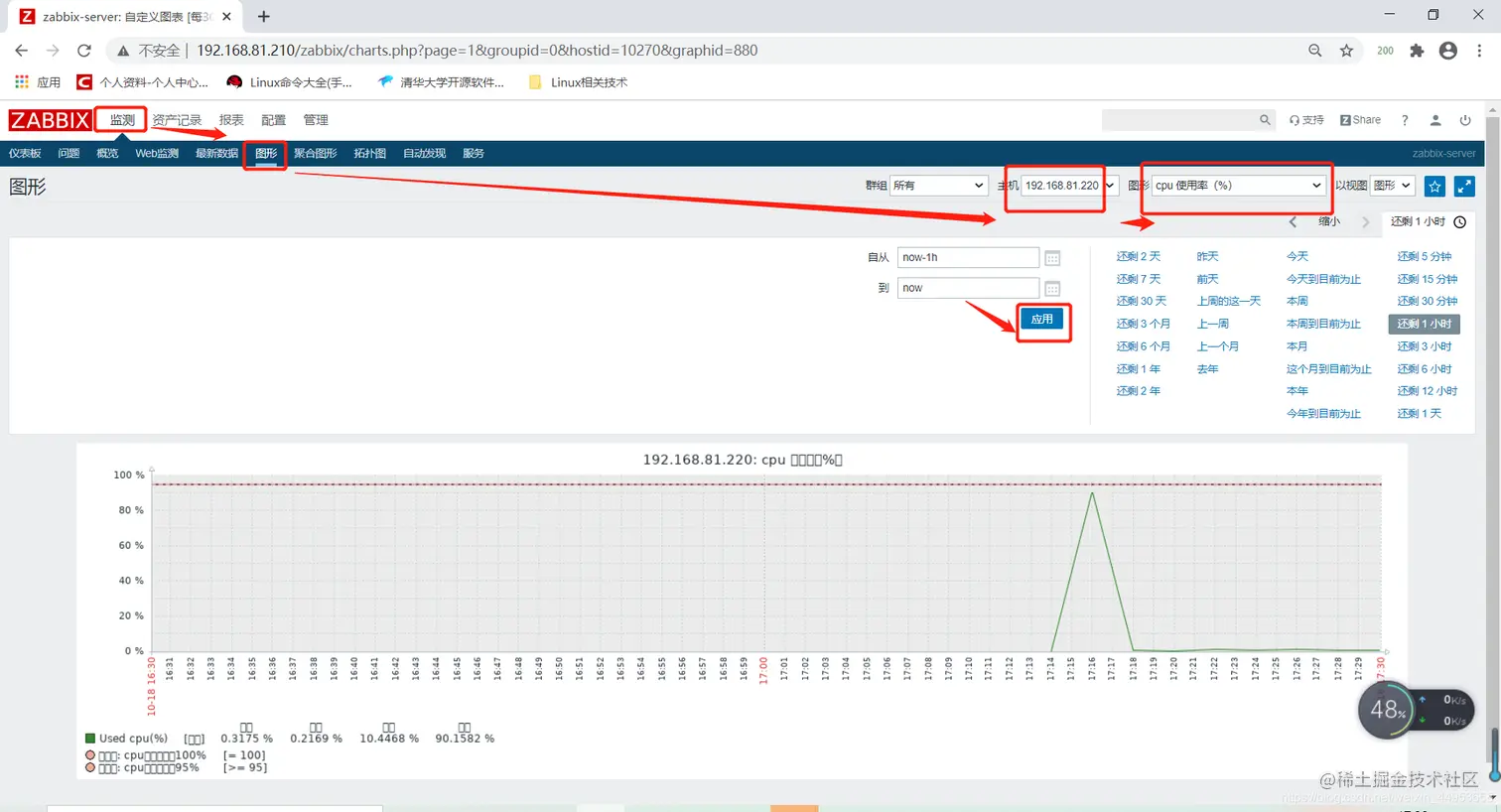Switch to 最新数据 submenu

click(216, 154)
